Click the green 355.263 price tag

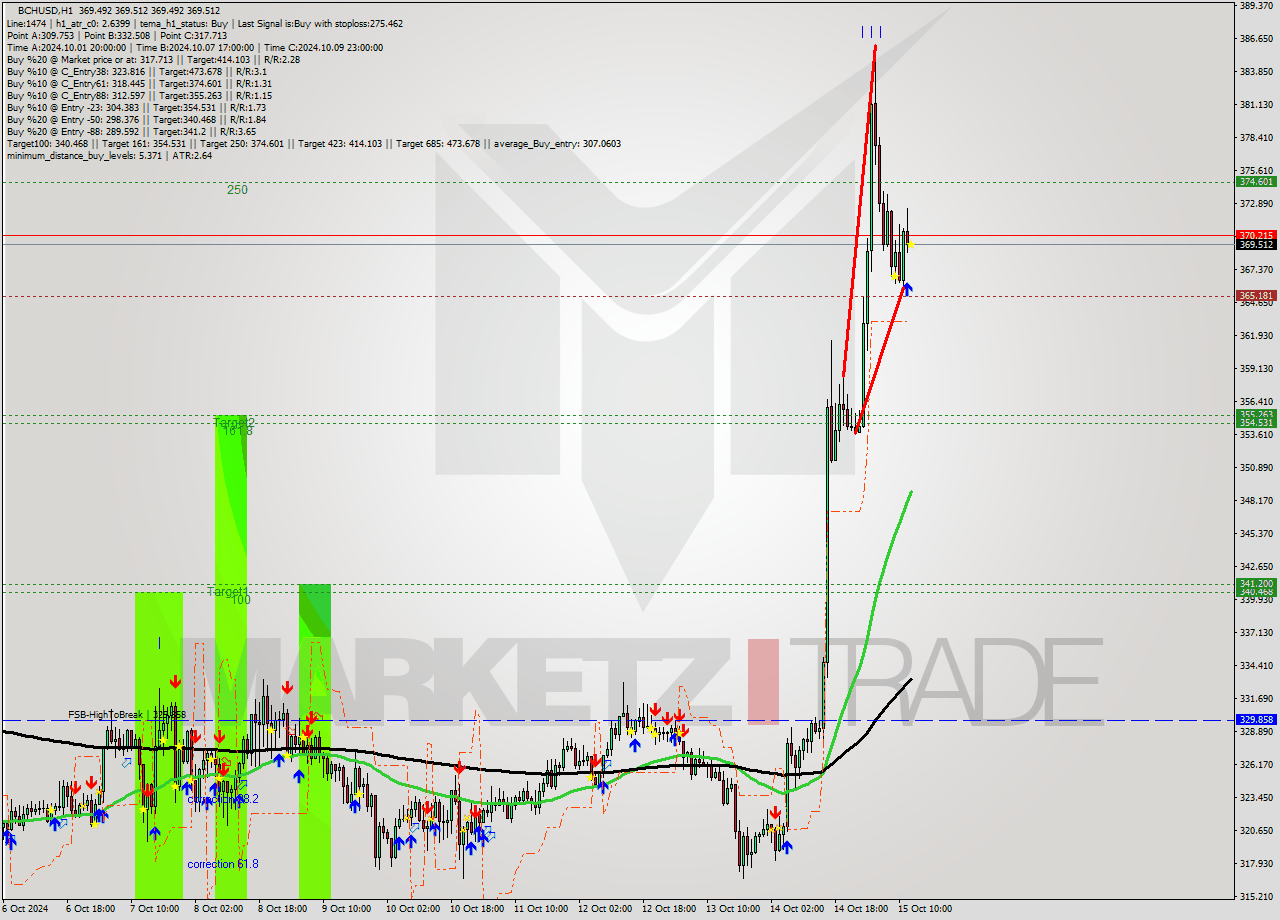click(1256, 414)
